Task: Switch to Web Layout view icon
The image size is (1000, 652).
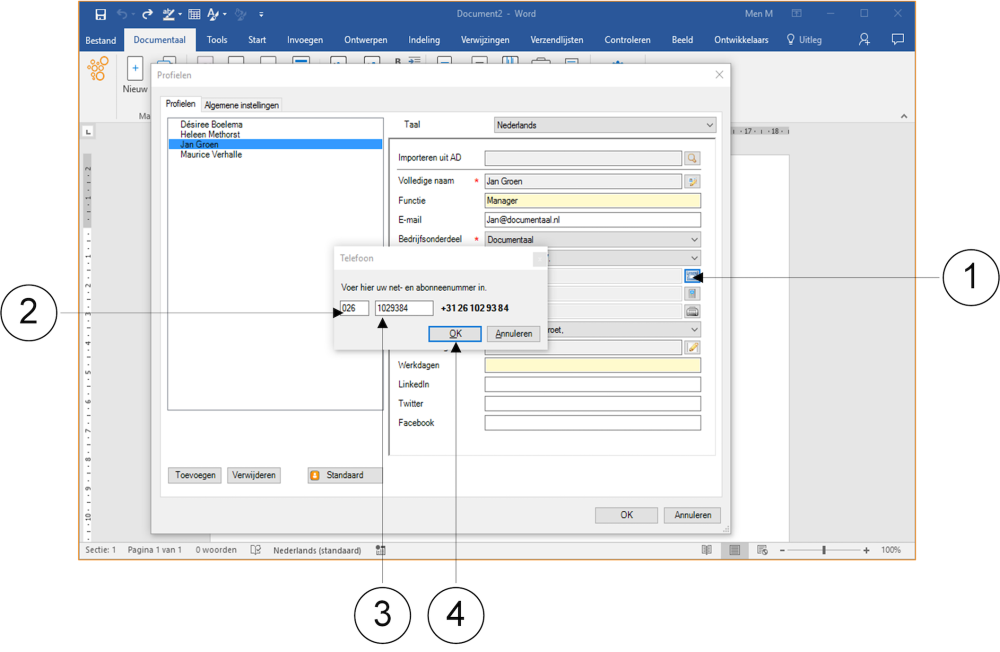Action: (x=762, y=550)
